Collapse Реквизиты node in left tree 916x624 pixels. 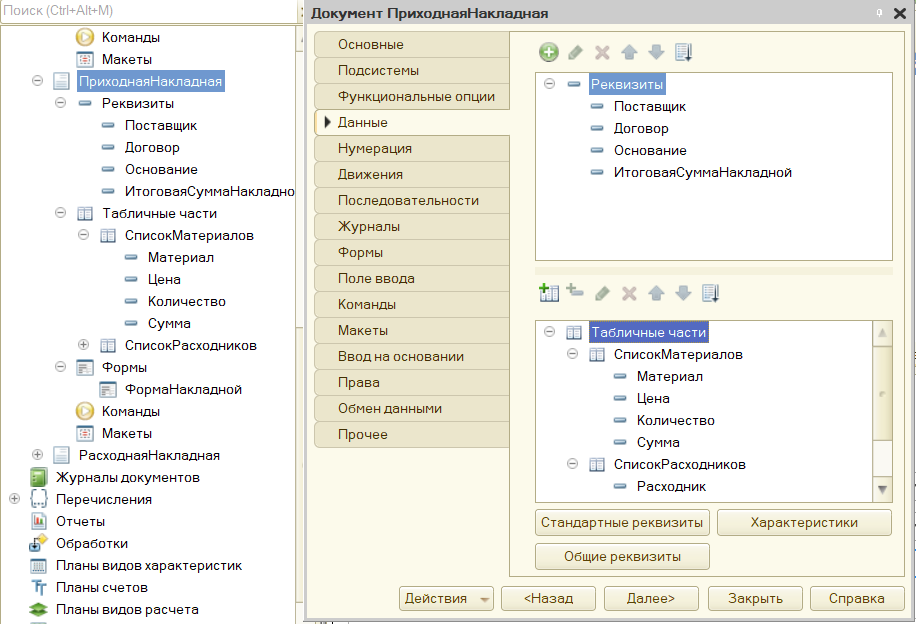pyautogui.click(x=60, y=103)
